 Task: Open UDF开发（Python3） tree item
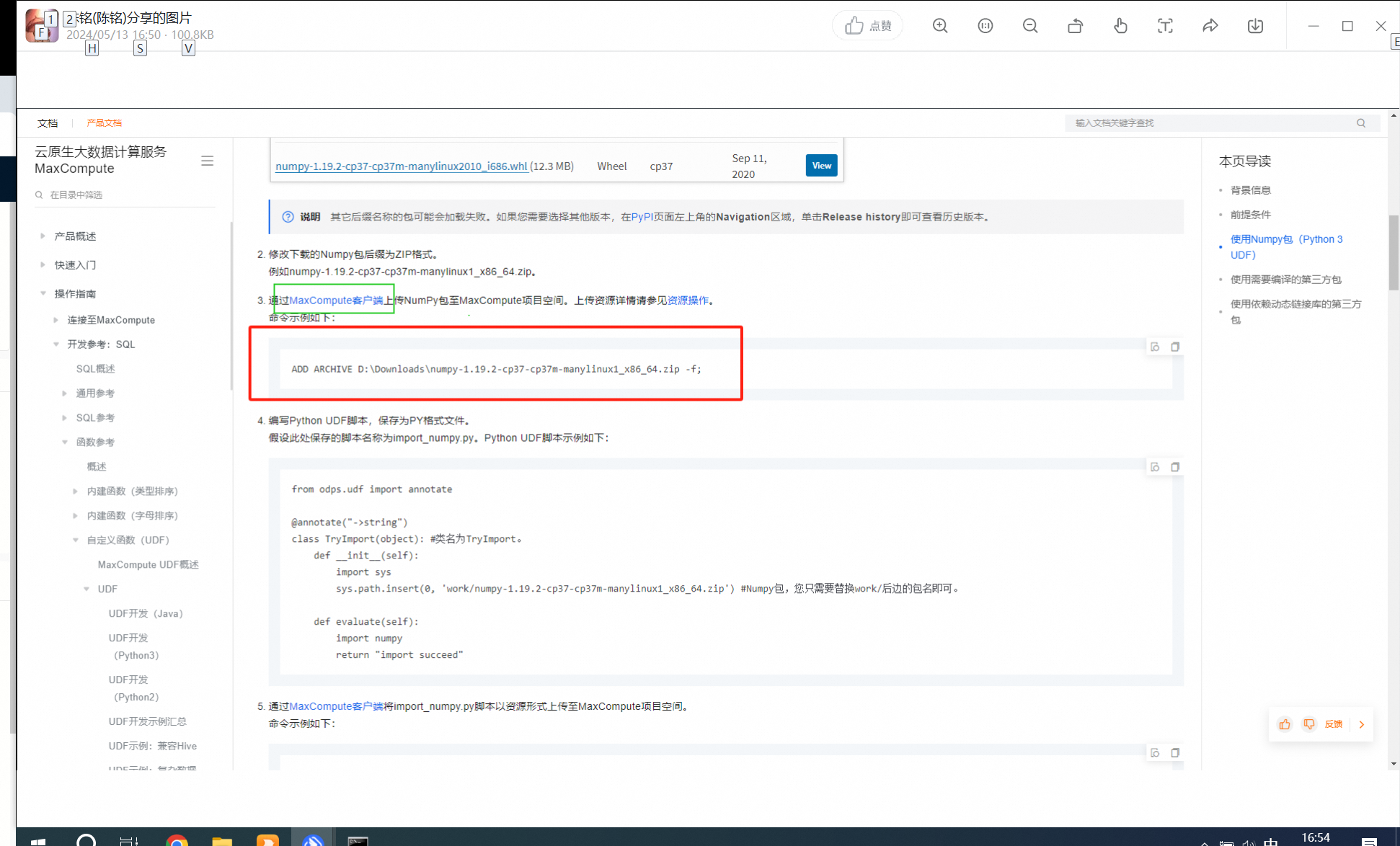tap(133, 646)
